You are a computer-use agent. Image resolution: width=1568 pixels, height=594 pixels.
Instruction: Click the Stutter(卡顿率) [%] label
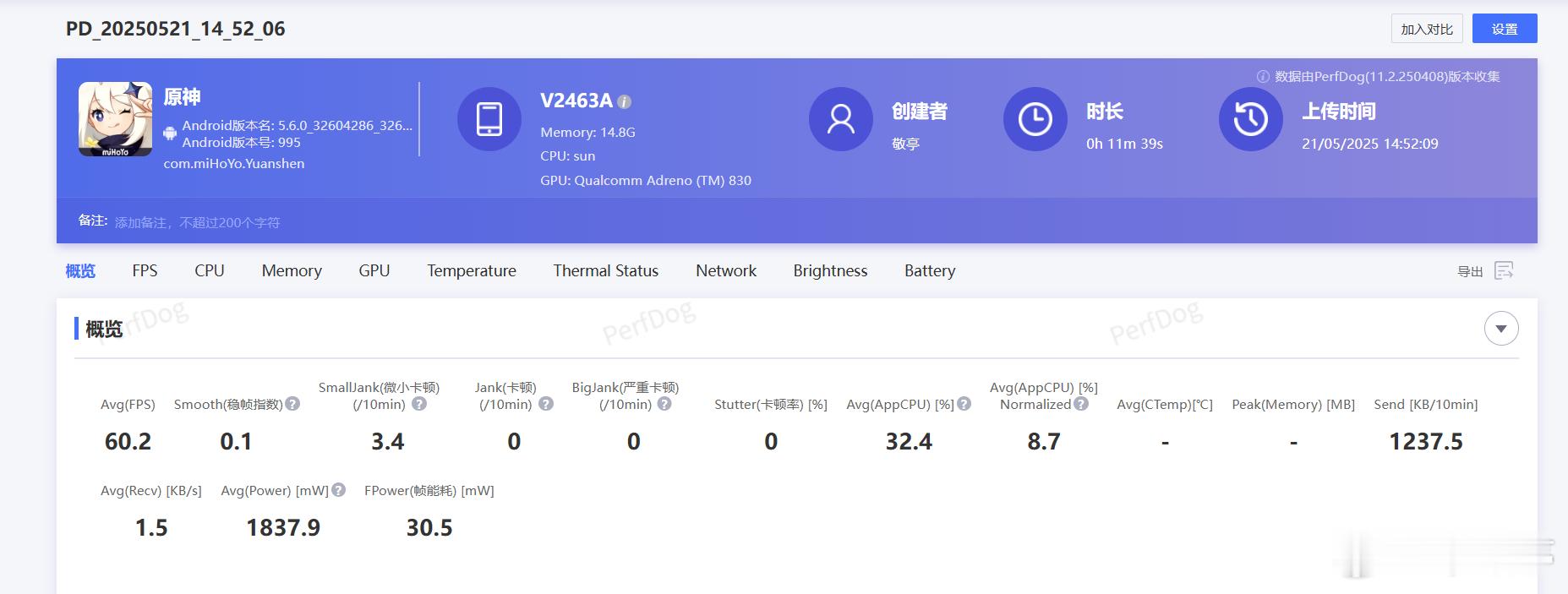point(771,404)
